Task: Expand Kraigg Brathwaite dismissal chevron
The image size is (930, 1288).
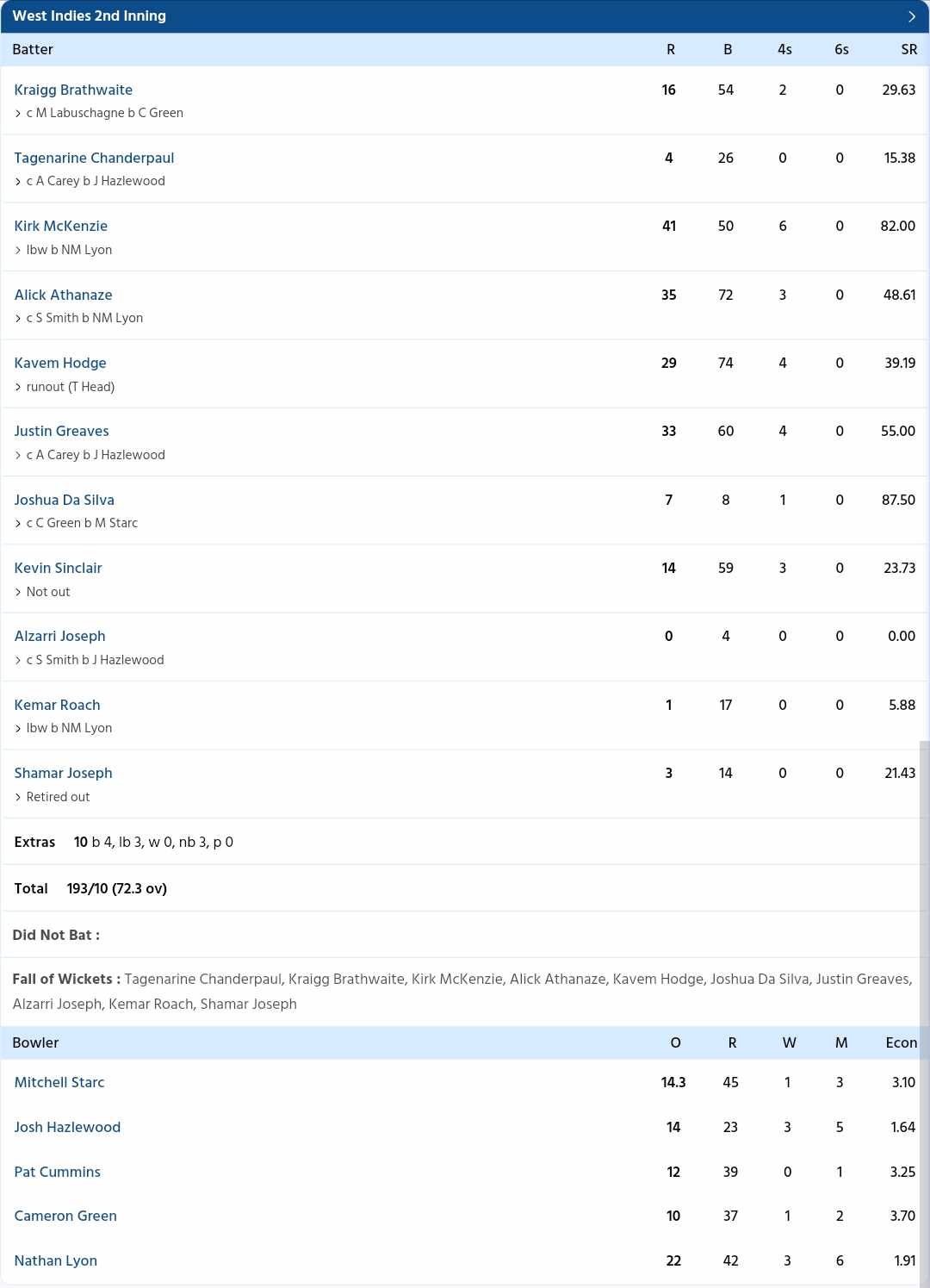Action: (18, 114)
